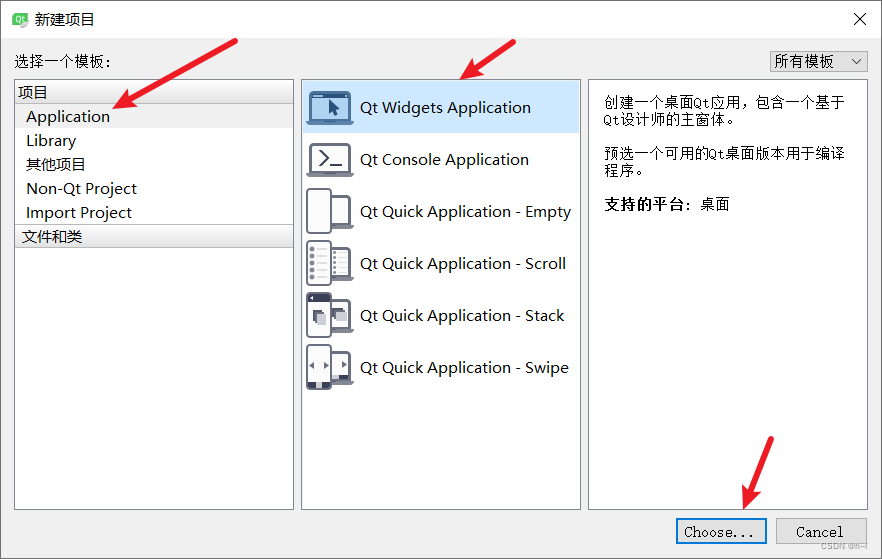Select the Library project category
The image size is (882, 559).
pyautogui.click(x=154, y=141)
